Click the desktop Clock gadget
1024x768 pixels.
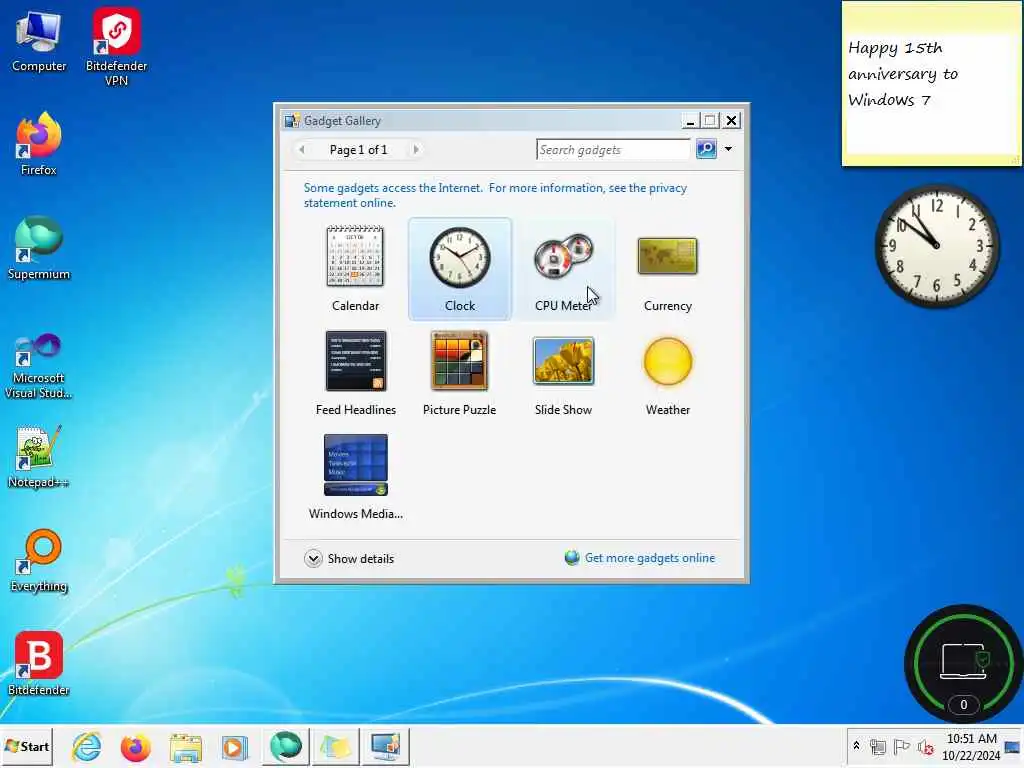[x=936, y=246]
